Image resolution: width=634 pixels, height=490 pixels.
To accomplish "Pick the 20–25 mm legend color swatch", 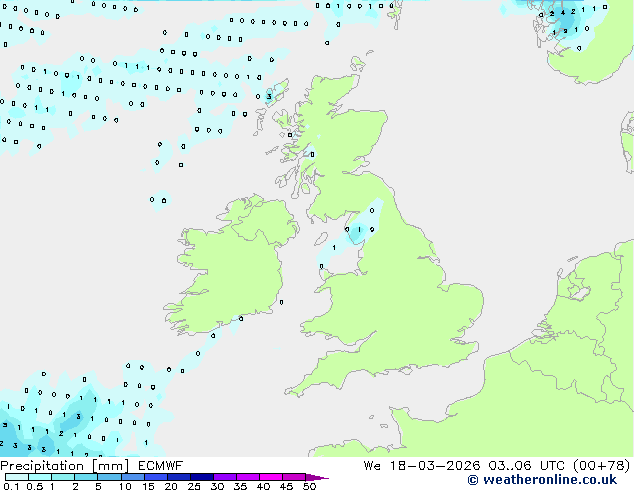I will (179, 477).
